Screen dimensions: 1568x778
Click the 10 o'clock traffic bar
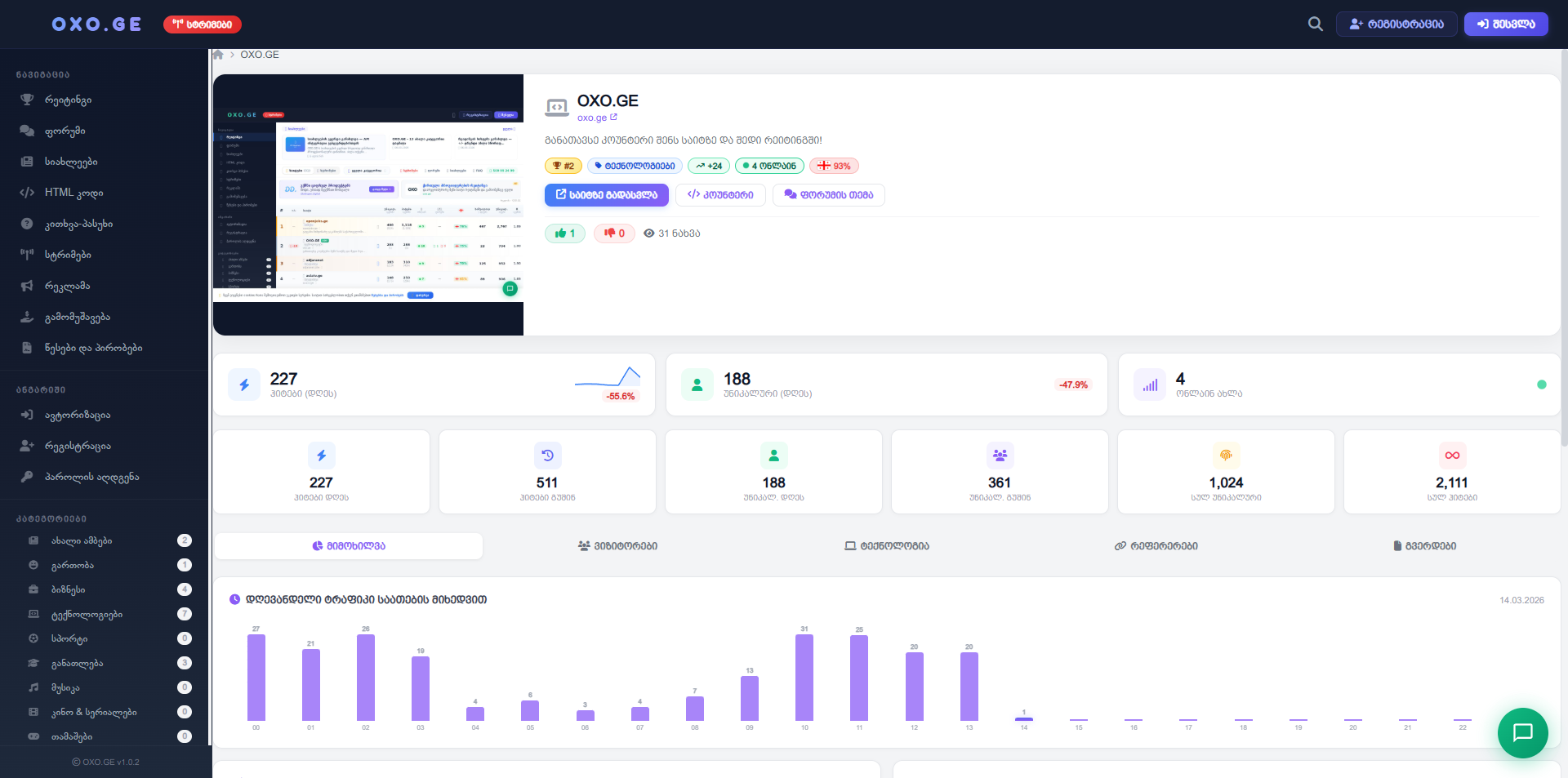(x=804, y=678)
